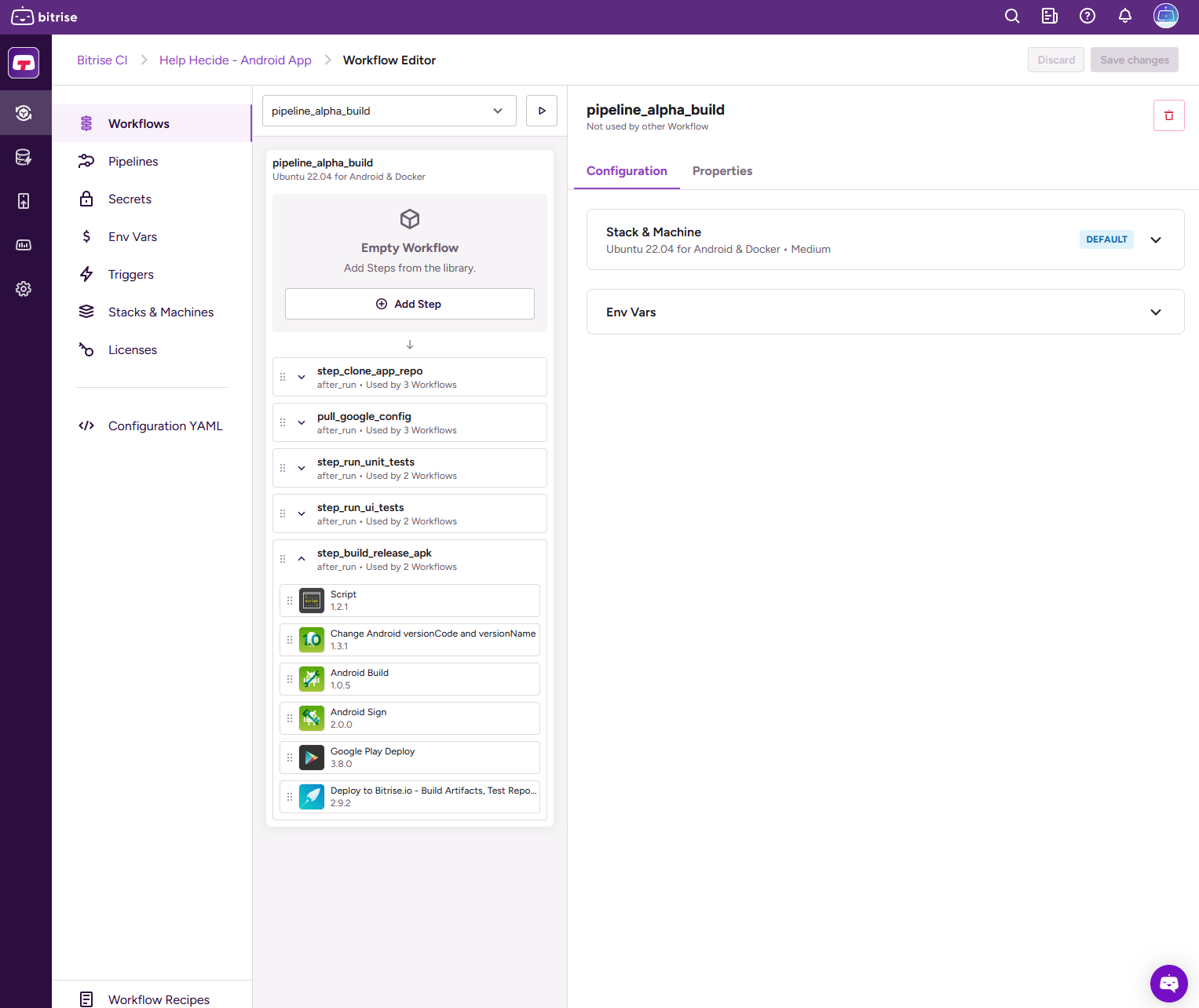
Task: Click the Bitrise logo in the header
Action: pyautogui.click(x=45, y=16)
